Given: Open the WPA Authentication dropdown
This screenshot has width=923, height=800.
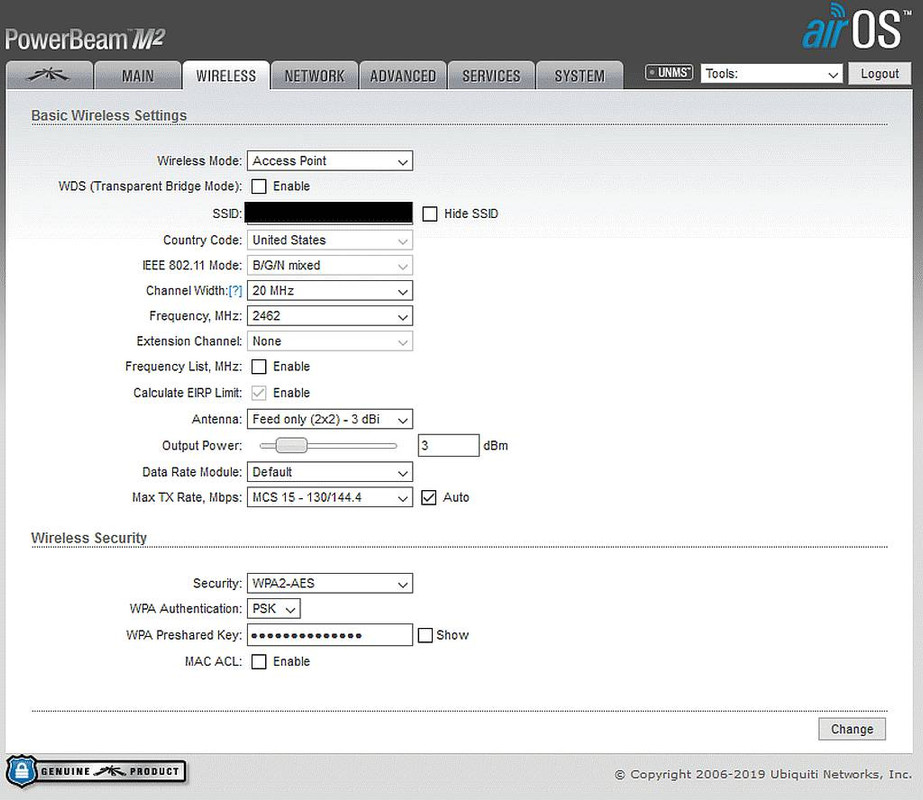Looking at the screenshot, I should [x=274, y=609].
